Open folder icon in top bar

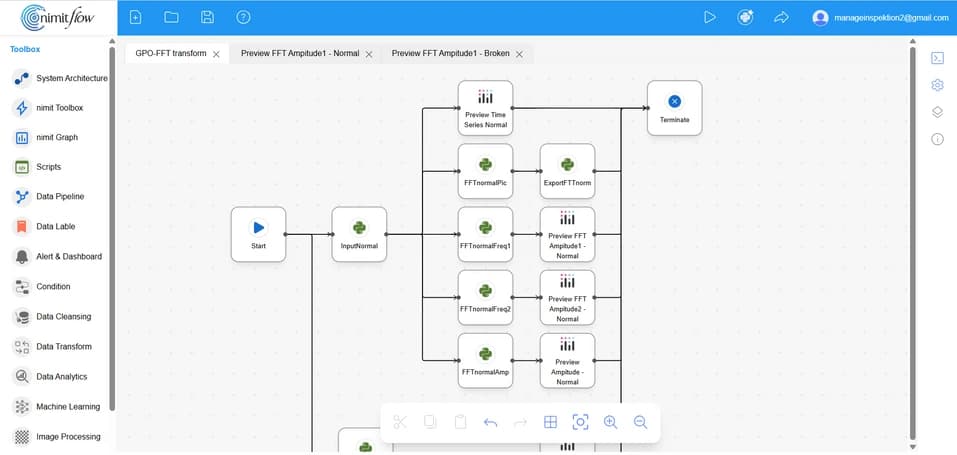click(x=172, y=18)
